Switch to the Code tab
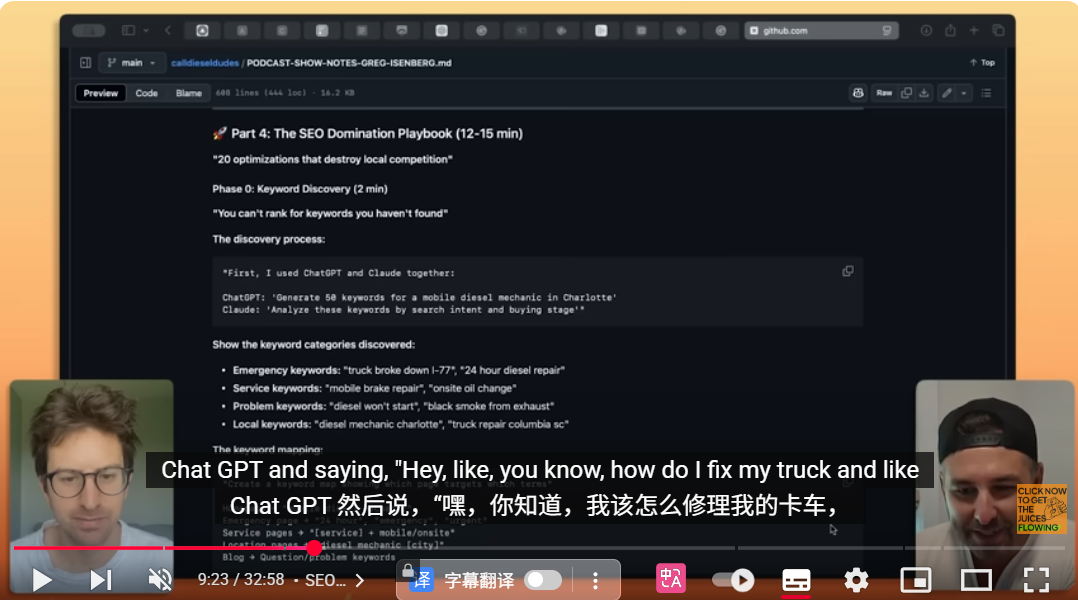This screenshot has height=600, width=1078. point(146,93)
